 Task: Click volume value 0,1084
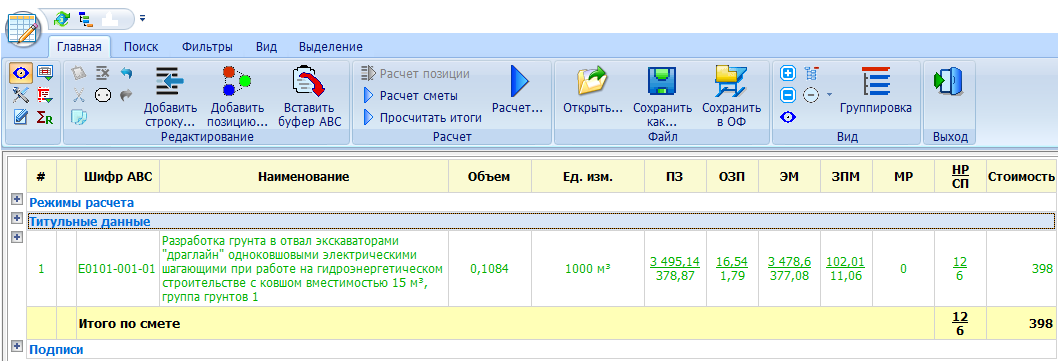pyautogui.click(x=490, y=269)
